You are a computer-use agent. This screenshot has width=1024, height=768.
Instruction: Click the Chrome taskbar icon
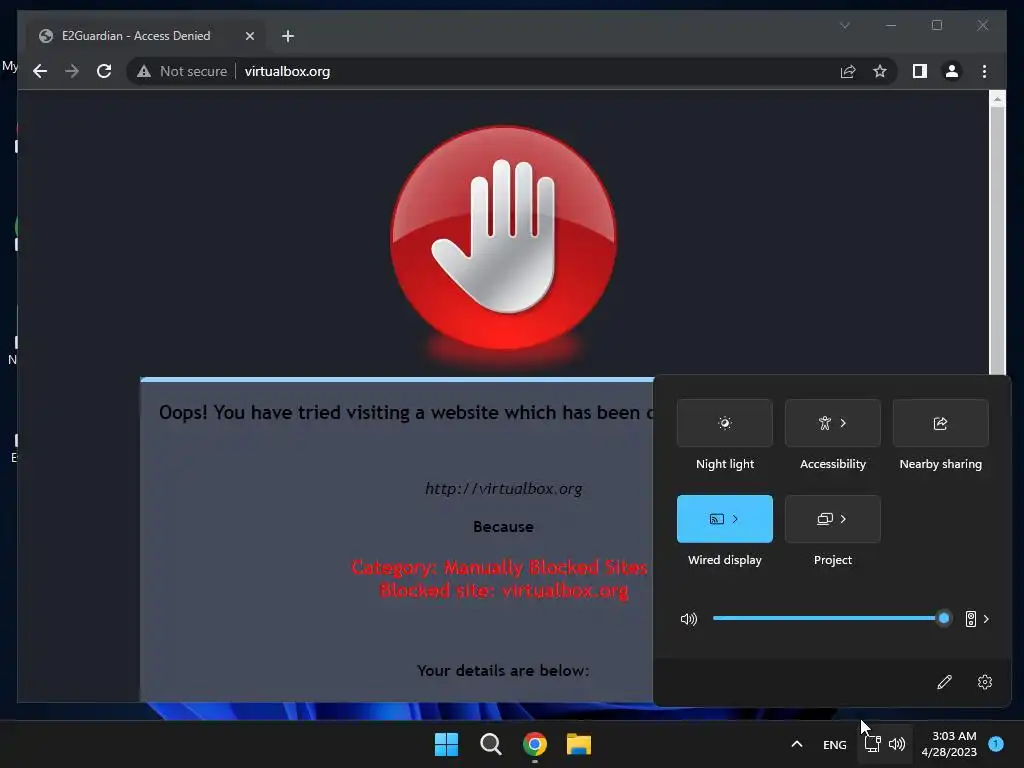(535, 744)
